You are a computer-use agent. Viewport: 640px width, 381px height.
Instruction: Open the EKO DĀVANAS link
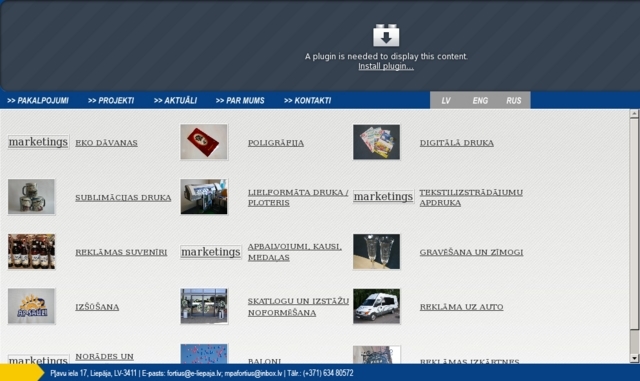coord(106,143)
